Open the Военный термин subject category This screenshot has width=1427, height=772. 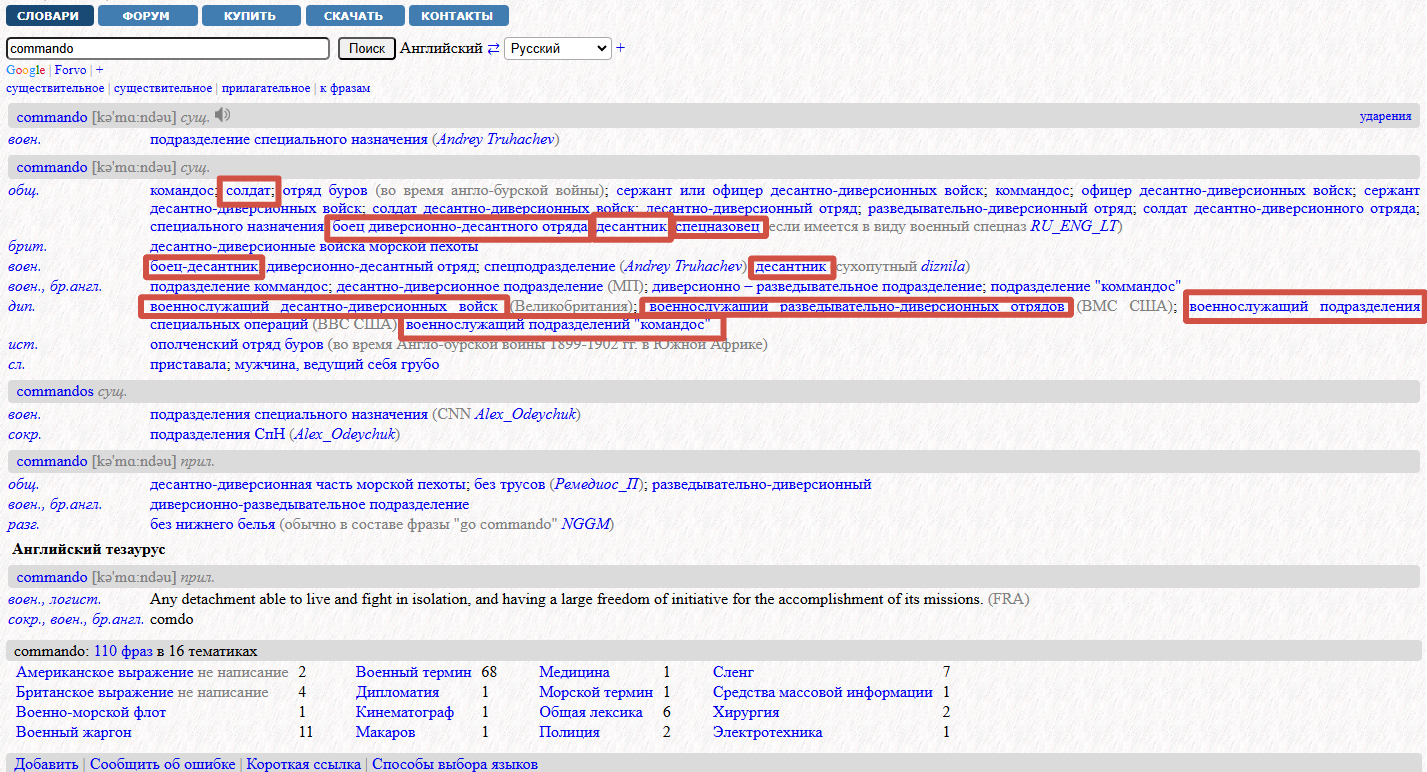413,672
